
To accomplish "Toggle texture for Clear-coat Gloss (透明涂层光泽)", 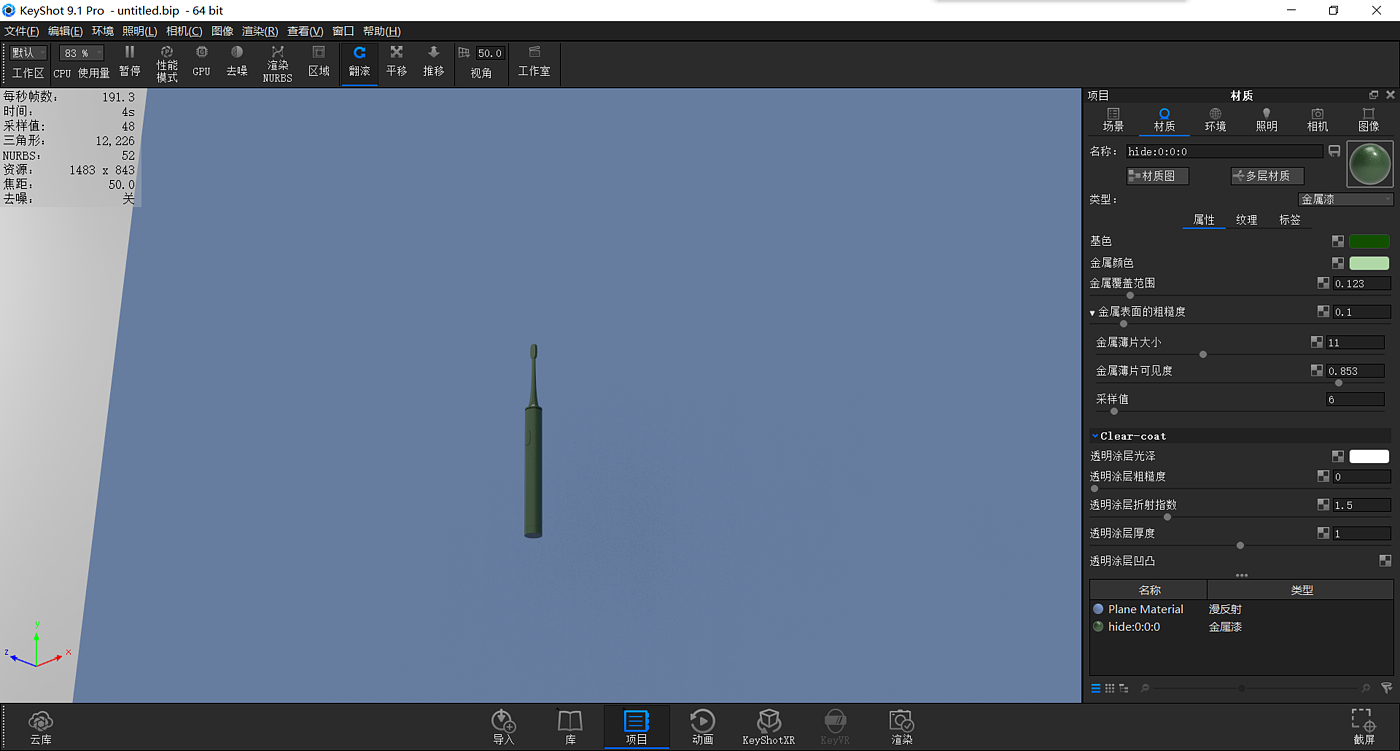I will 1338,456.
